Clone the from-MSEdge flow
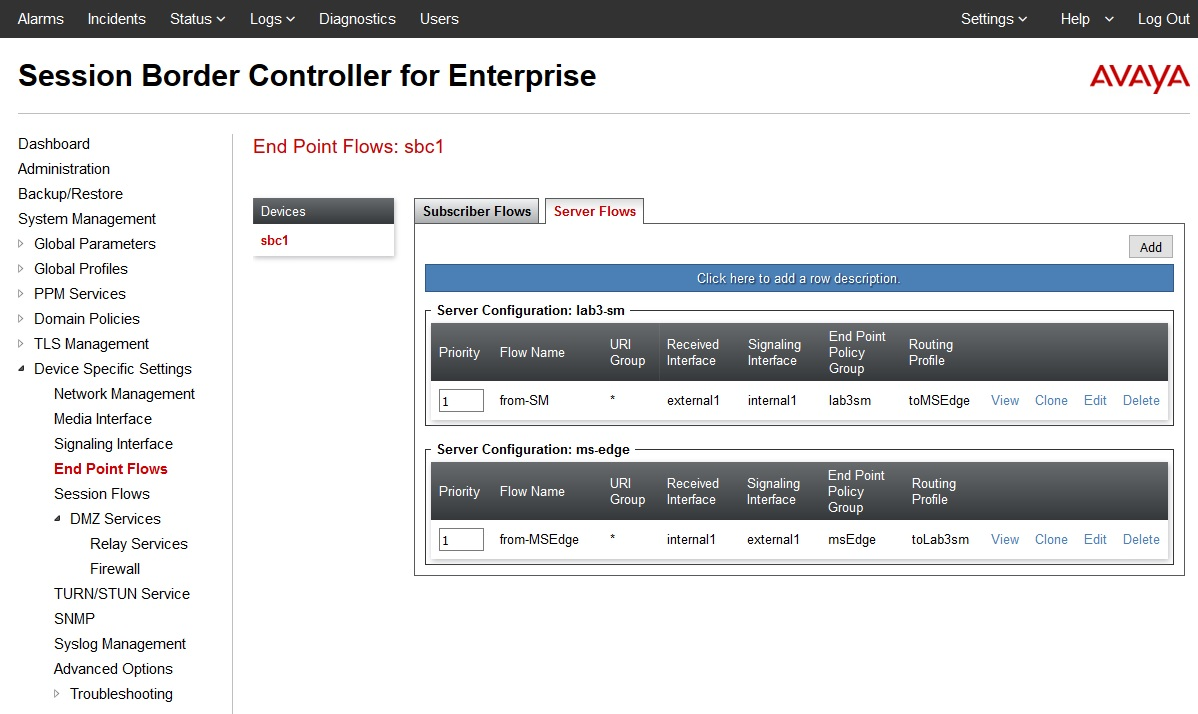Screen dimensions: 1198x714 click(1051, 539)
